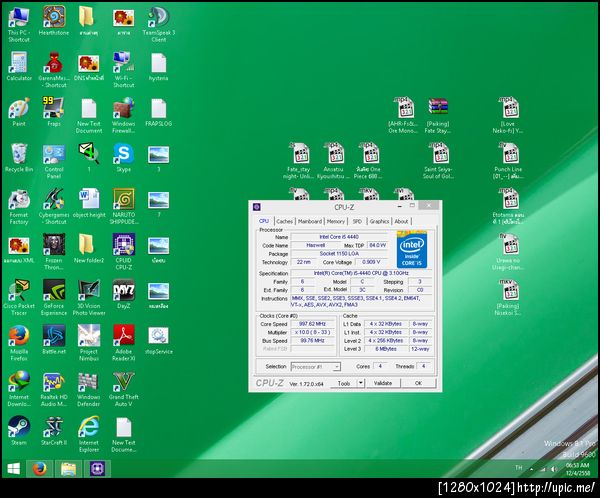
Task: Switch to CPU-Z Mainboard tab
Action: (x=310, y=221)
